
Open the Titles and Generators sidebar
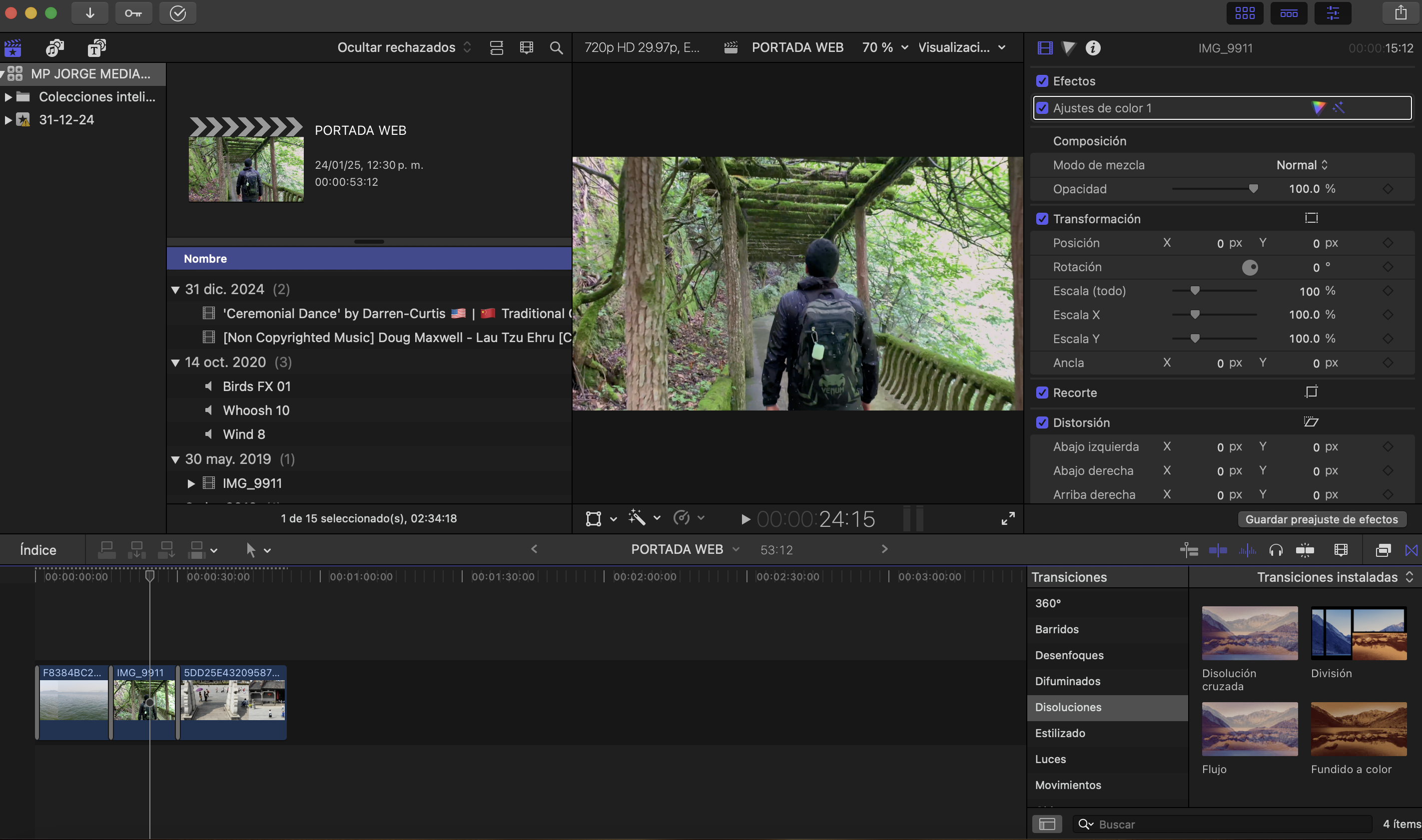click(x=97, y=47)
